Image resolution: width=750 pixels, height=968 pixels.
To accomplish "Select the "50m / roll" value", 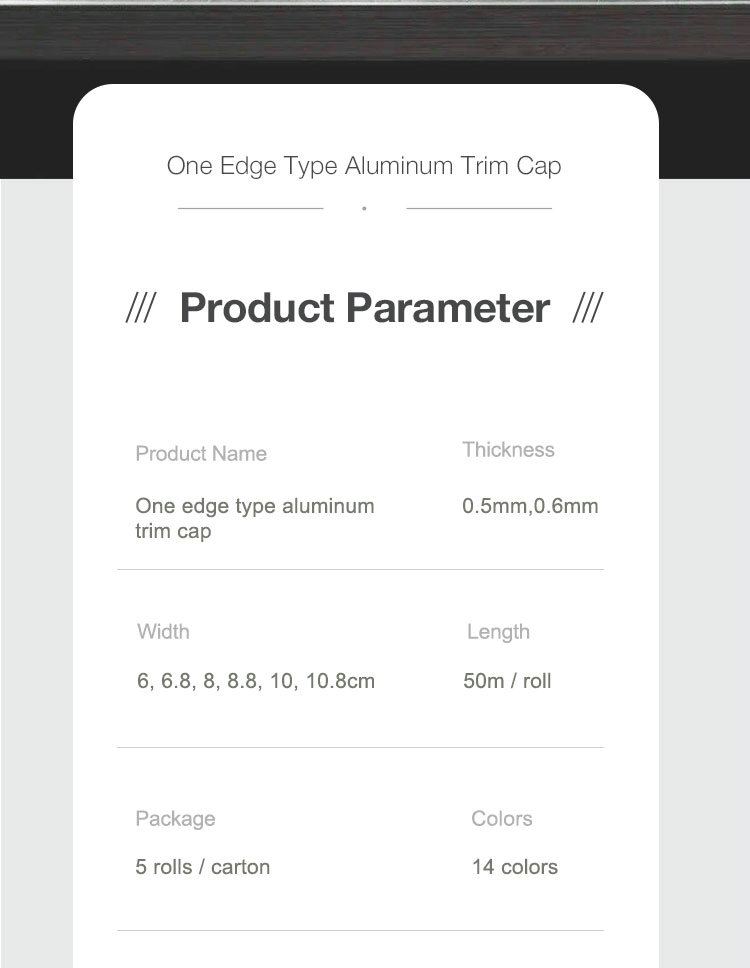I will click(x=507, y=682).
